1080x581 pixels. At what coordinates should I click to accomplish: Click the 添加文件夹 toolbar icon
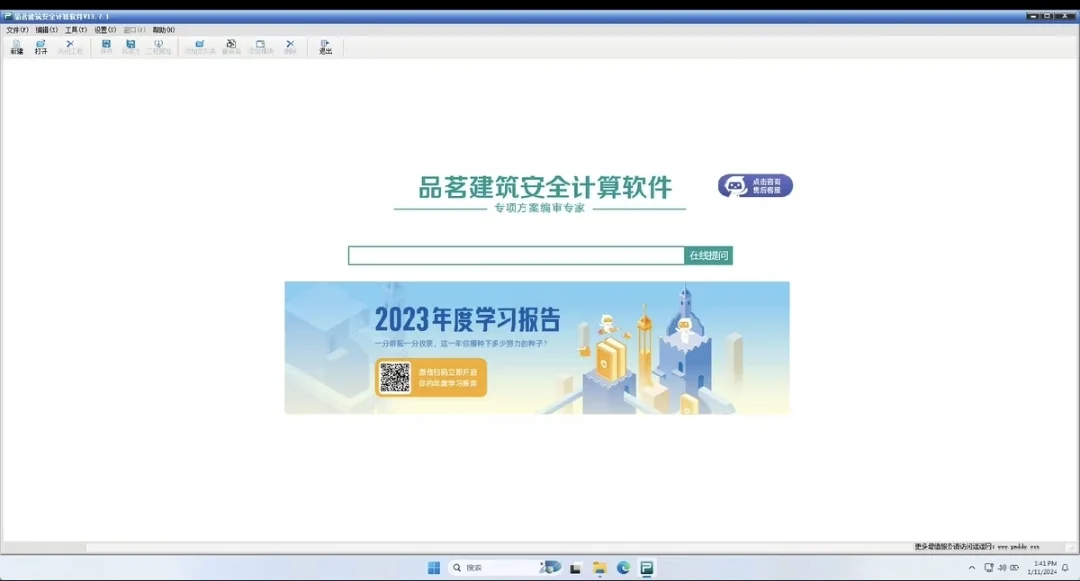pos(200,44)
